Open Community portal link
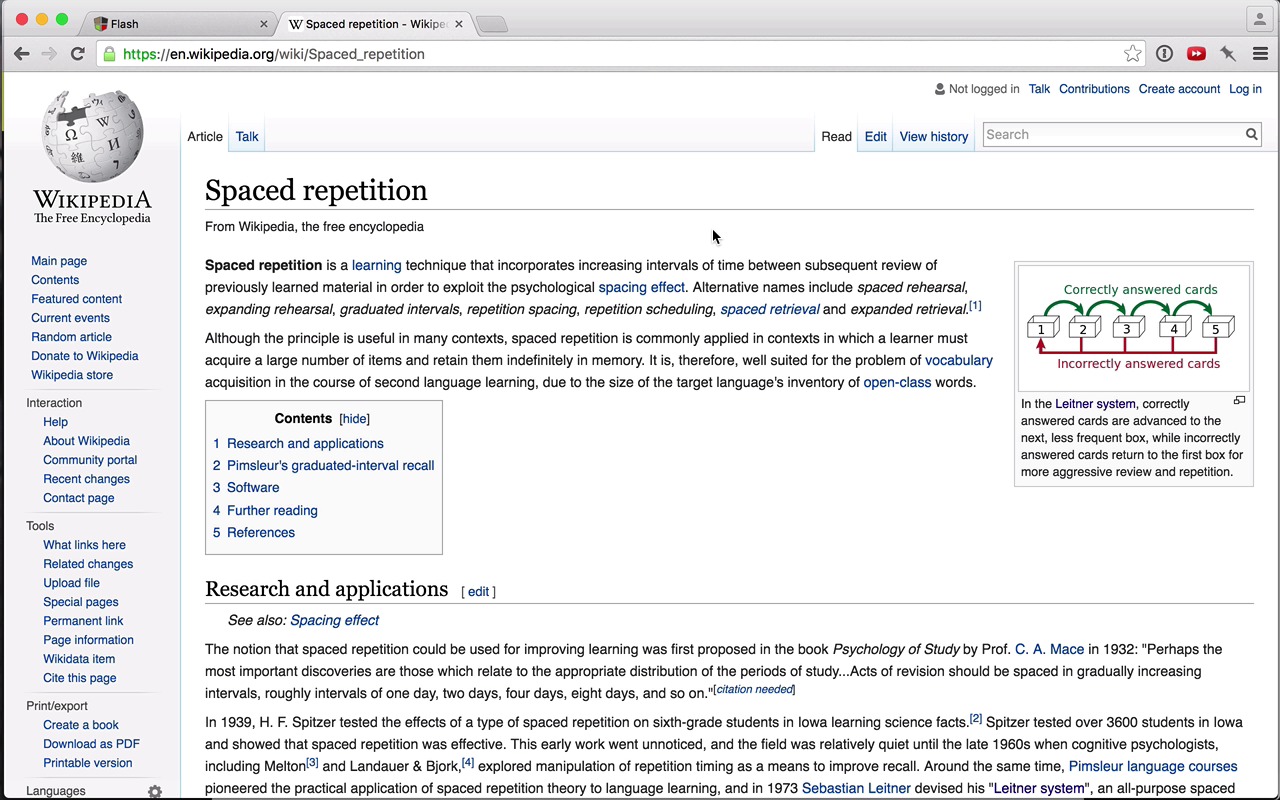1280x800 pixels. [x=90, y=460]
